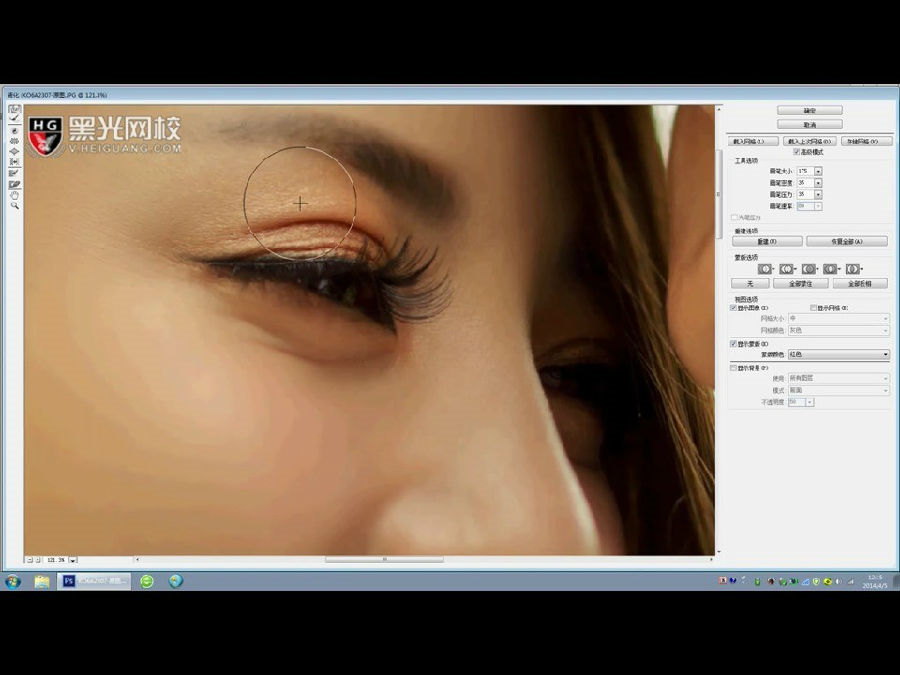
Task: Open the backdrop 使用 layers dropdown
Action: coord(839,378)
